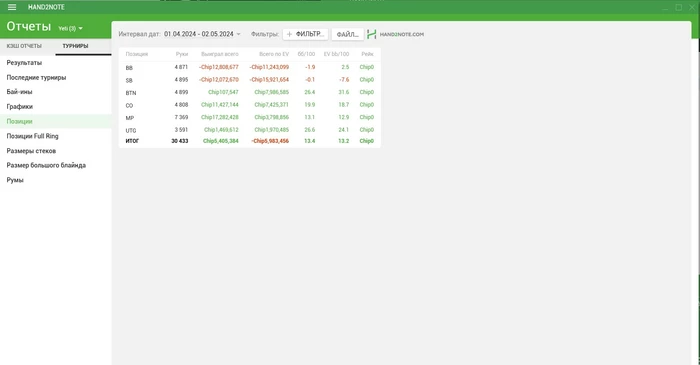Click bb/100 value 26.4 in BTN row
The height and width of the screenshot is (365, 700).
click(x=309, y=92)
